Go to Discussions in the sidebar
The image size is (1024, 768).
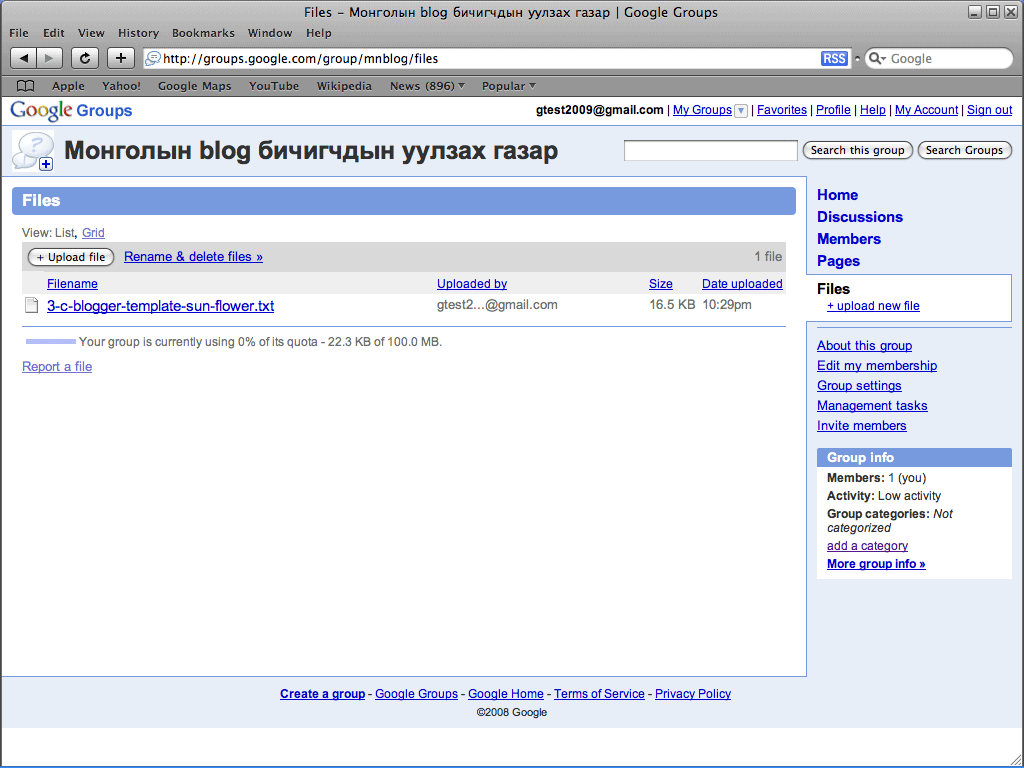pos(859,217)
